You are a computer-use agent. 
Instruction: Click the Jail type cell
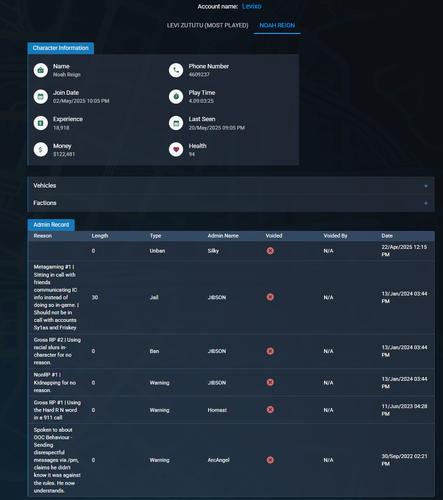click(x=154, y=297)
